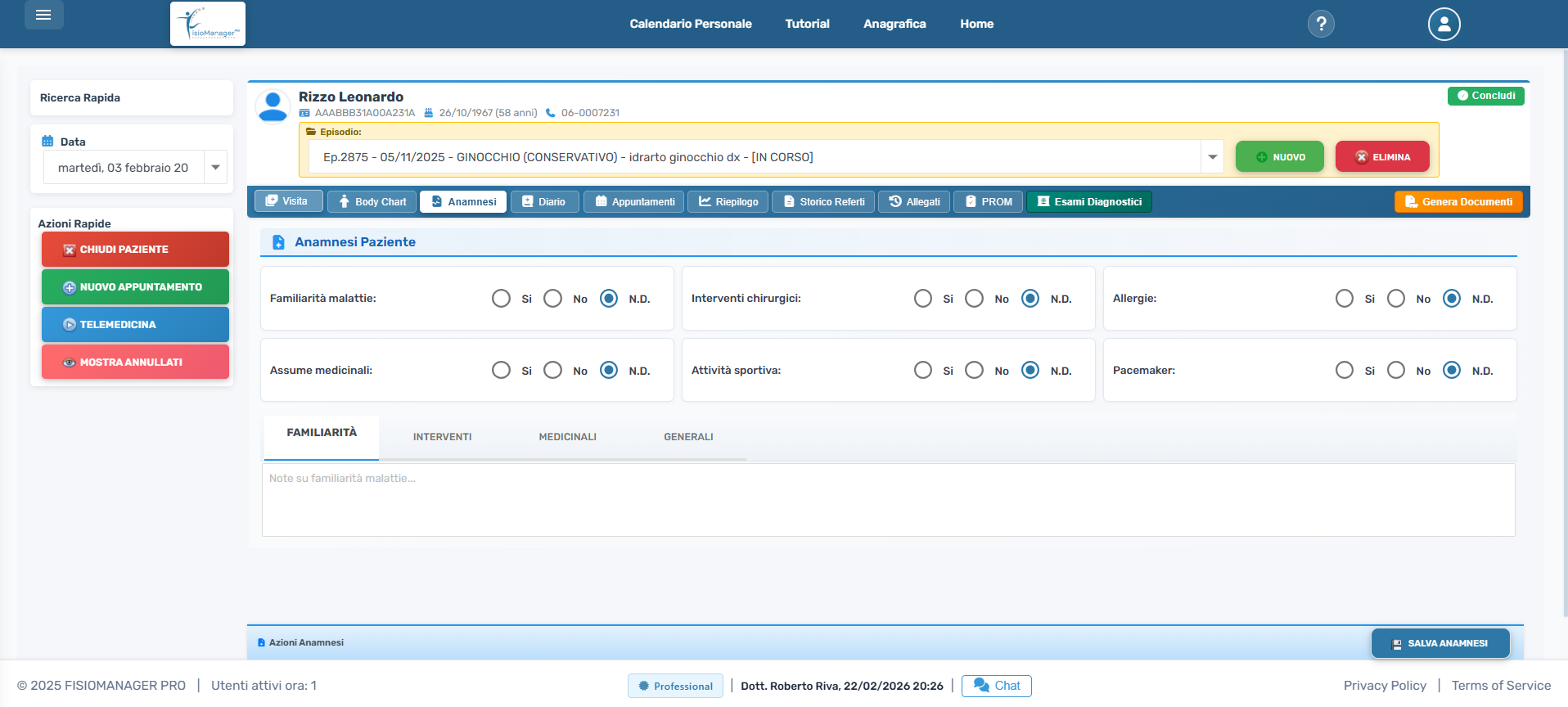
Task: Open the Data date dropdown arrow
Action: click(215, 168)
